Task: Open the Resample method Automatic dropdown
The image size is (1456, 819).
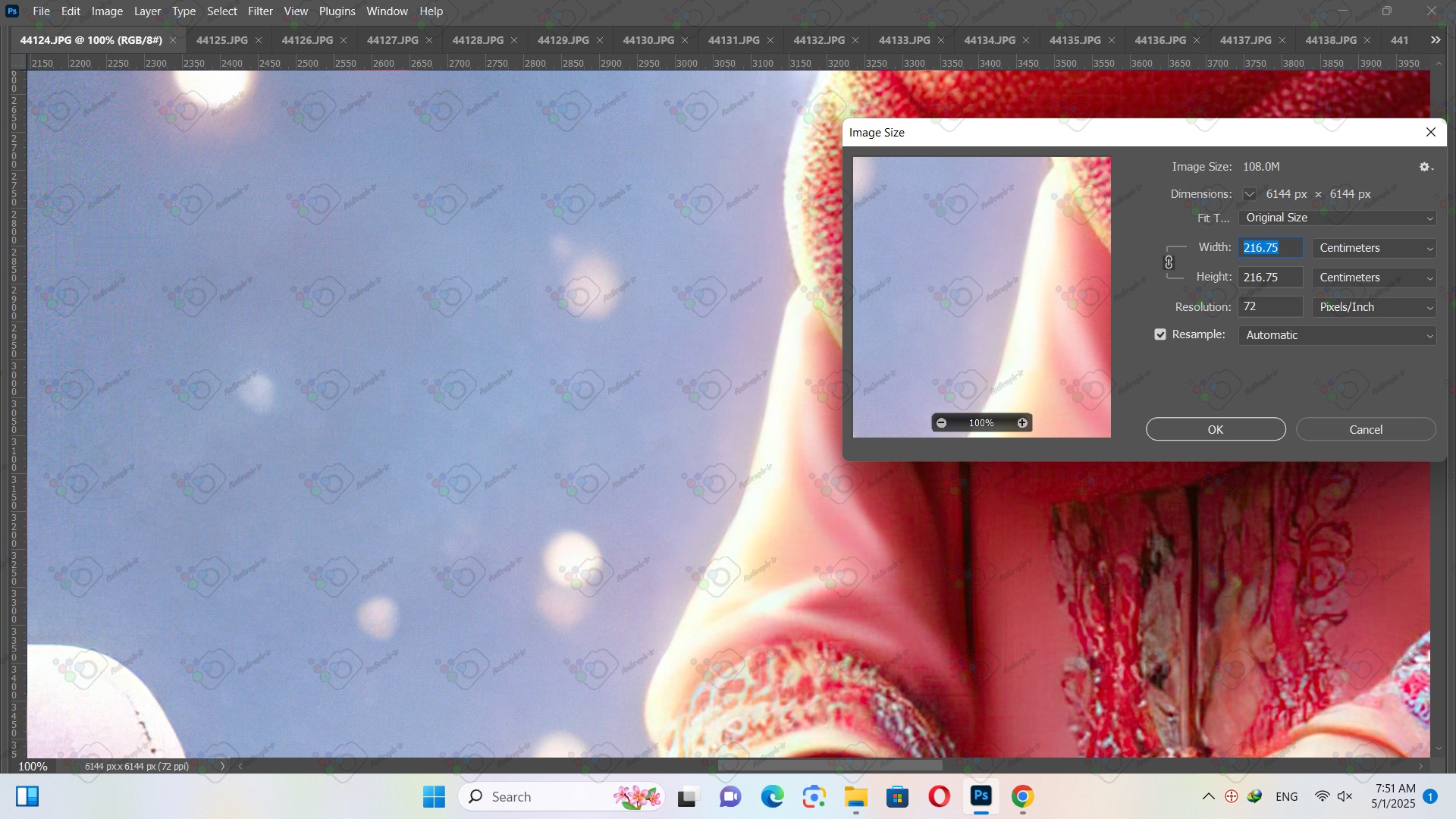Action: (x=1337, y=335)
